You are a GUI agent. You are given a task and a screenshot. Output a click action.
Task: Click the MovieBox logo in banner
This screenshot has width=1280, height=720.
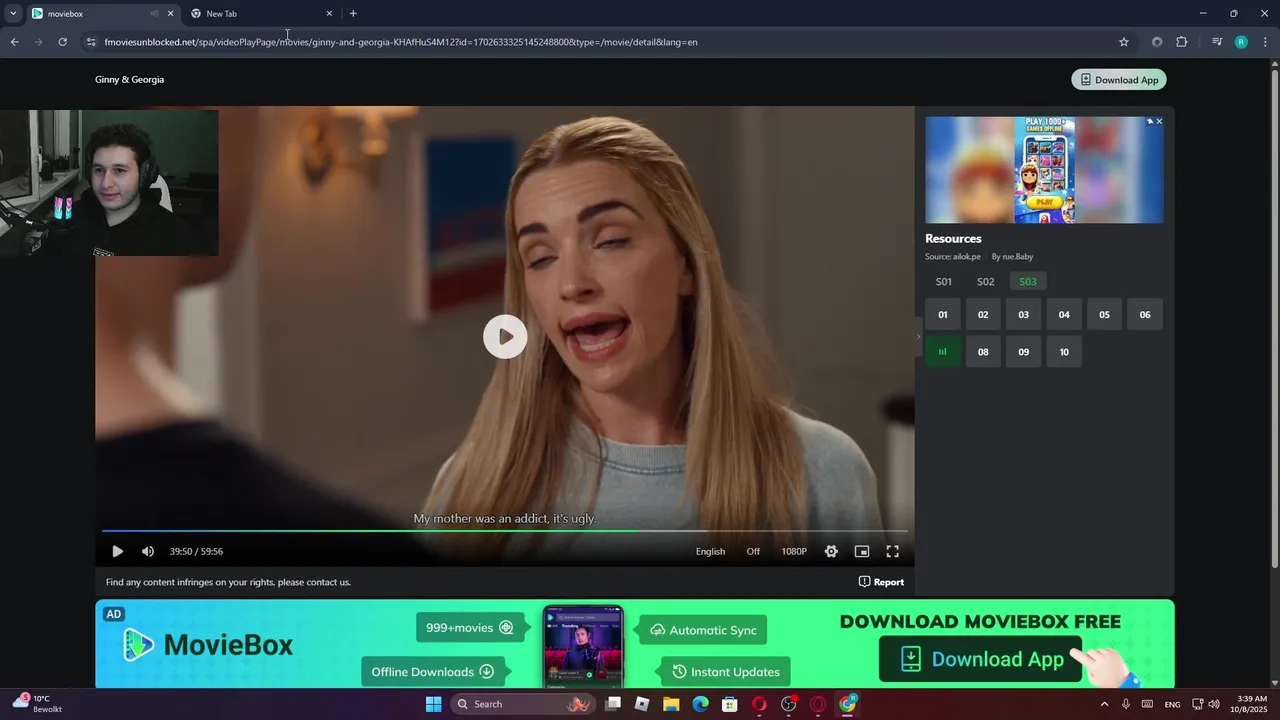(x=208, y=645)
